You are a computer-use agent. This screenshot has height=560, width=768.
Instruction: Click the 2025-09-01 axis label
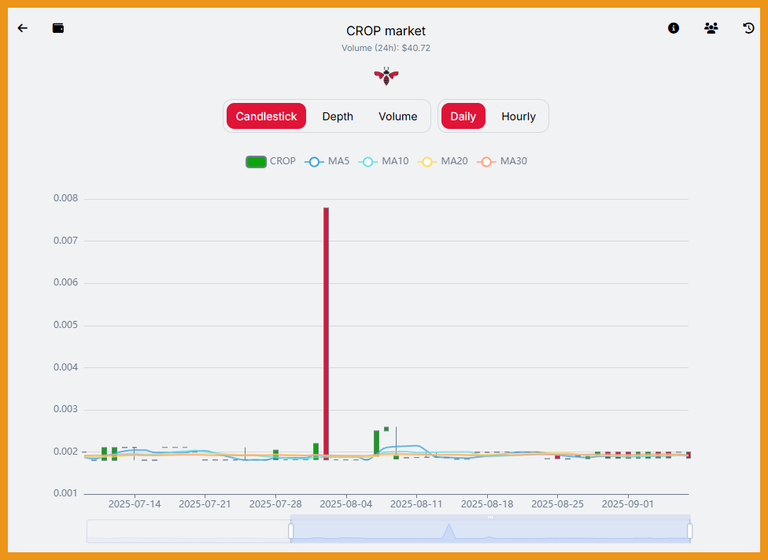pos(627,504)
